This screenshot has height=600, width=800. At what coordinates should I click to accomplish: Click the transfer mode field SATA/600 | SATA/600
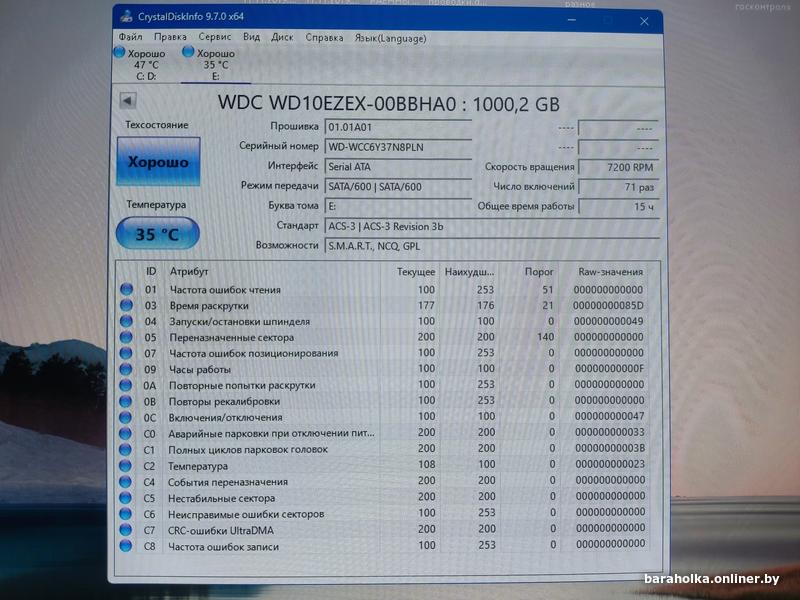[x=397, y=187]
